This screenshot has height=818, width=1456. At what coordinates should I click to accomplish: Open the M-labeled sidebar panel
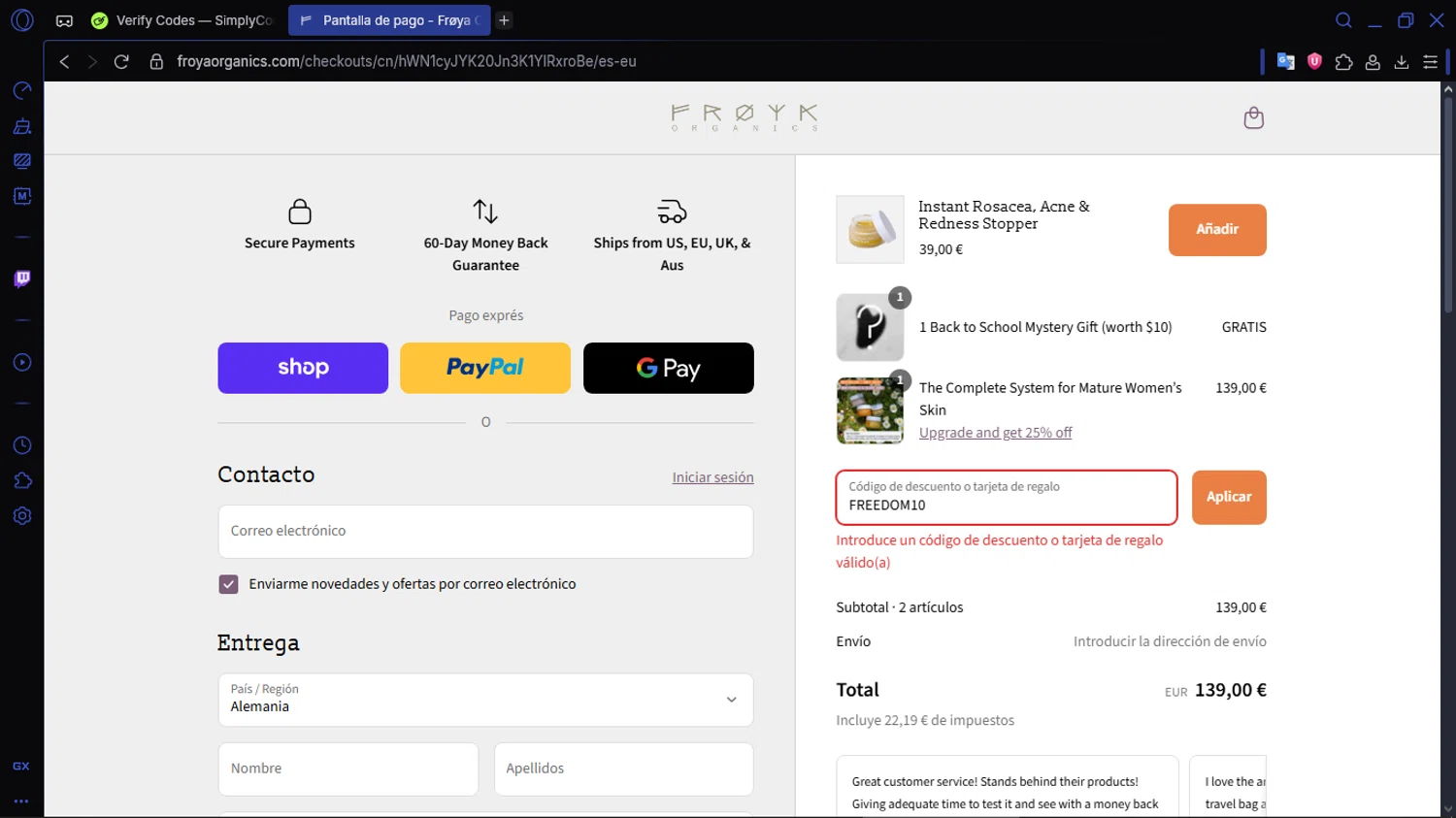click(x=21, y=196)
